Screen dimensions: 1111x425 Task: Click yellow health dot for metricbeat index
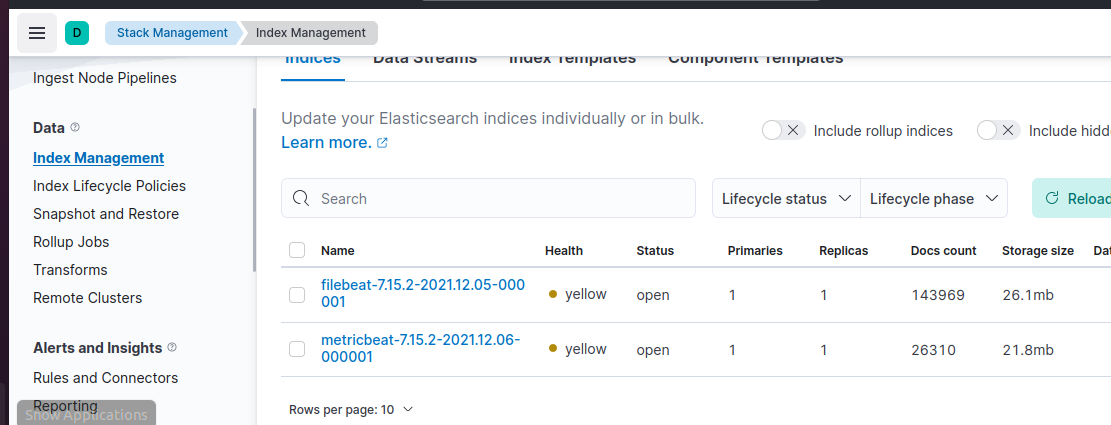(553, 348)
